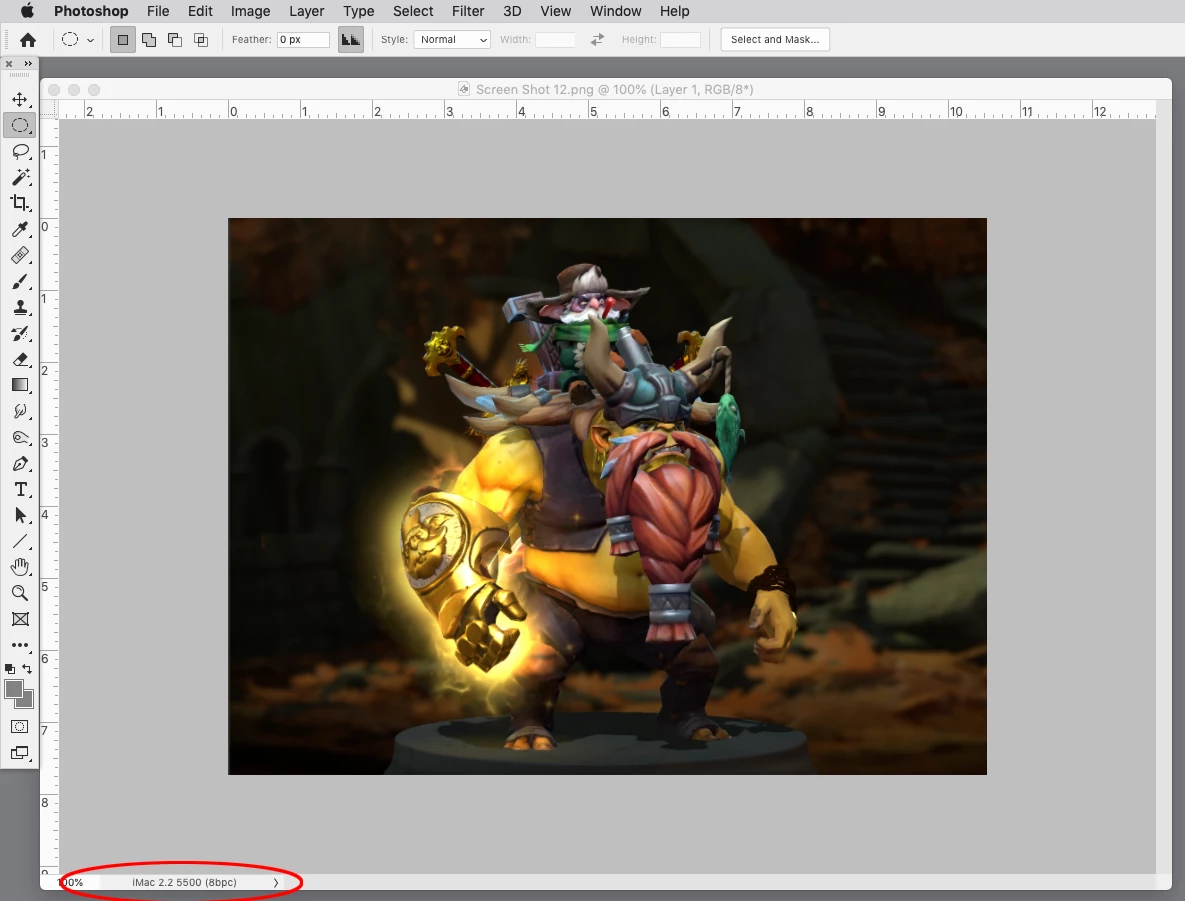Click the background color swatch

tap(29, 703)
